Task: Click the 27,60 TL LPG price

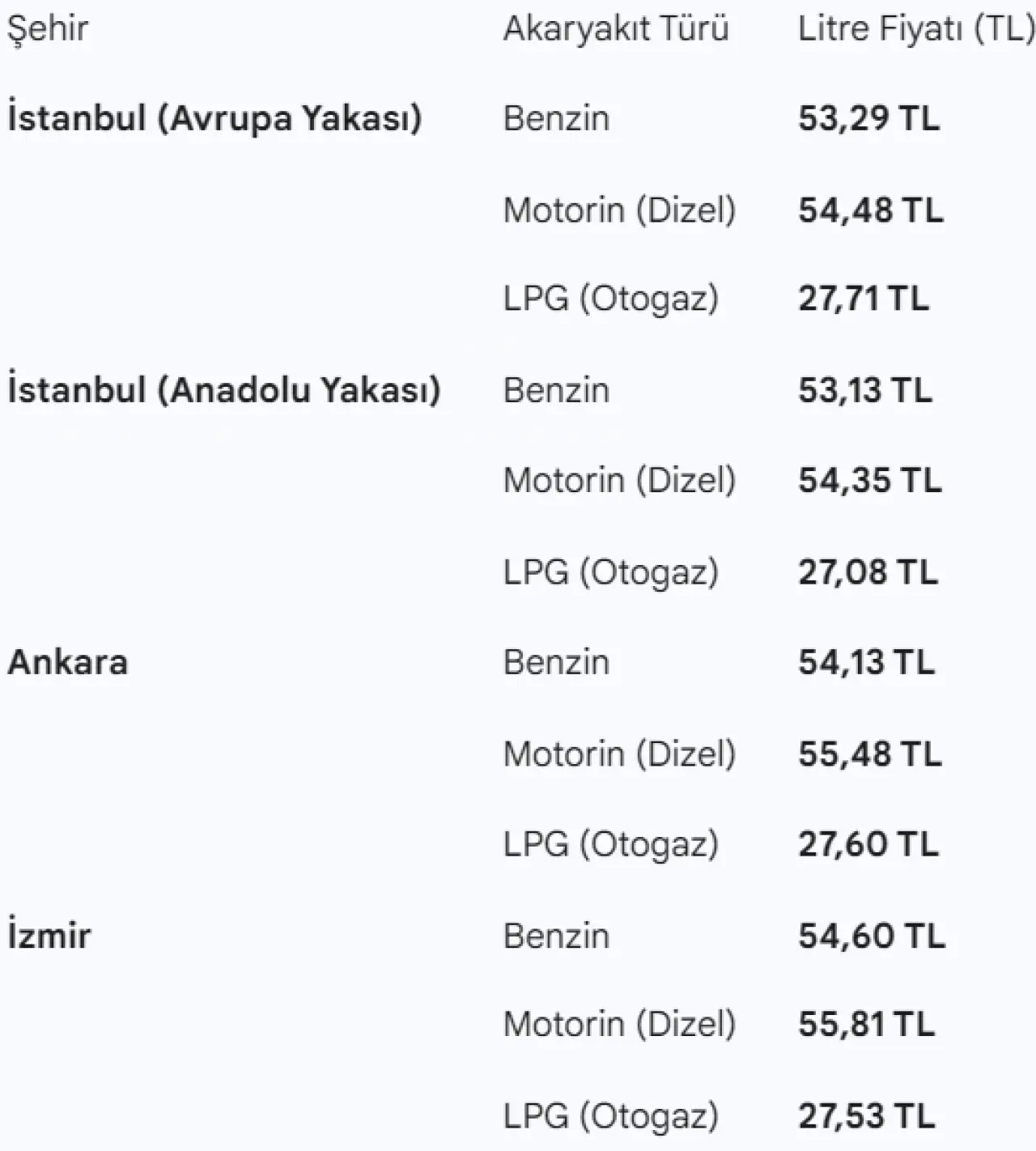Action: (x=868, y=844)
